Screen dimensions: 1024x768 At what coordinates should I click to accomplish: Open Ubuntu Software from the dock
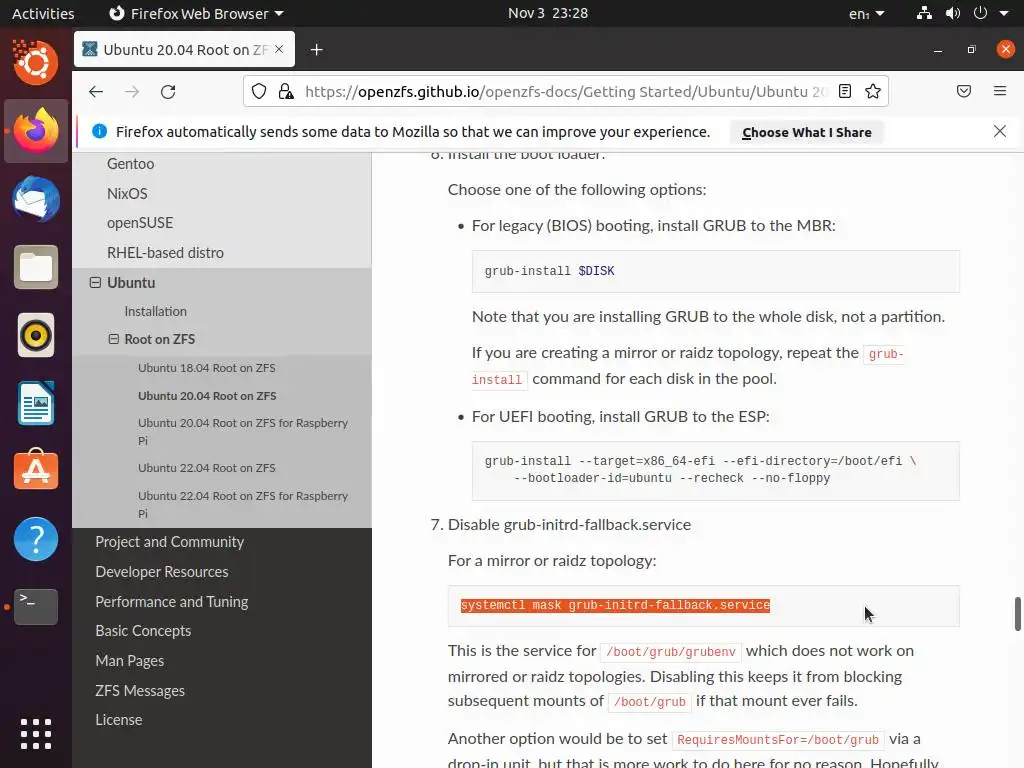point(36,470)
